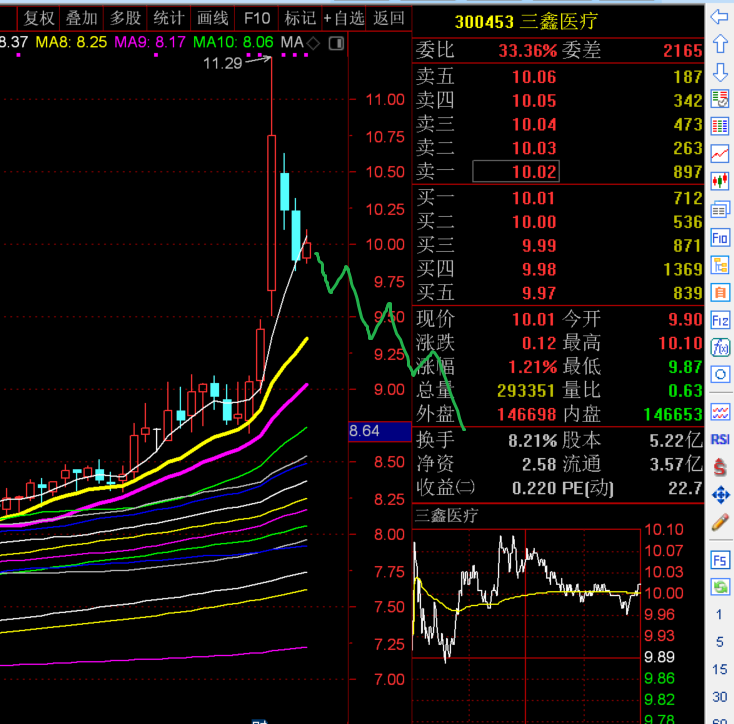Click the 11.29 high price label

tap(222, 63)
